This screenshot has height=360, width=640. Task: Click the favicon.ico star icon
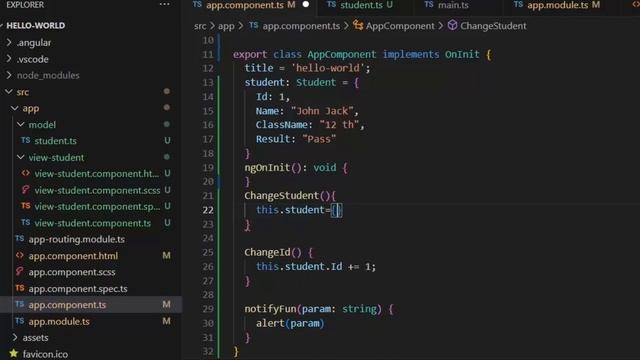pyautogui.click(x=13, y=353)
